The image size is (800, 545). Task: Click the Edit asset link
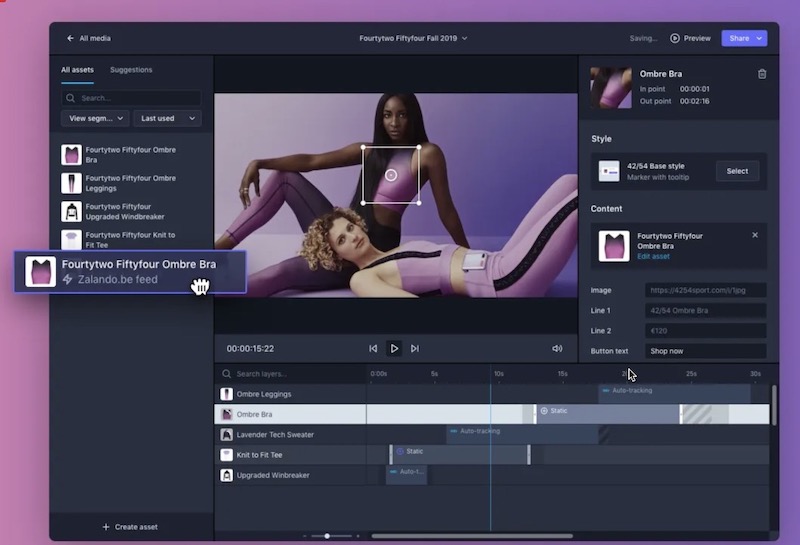655,257
